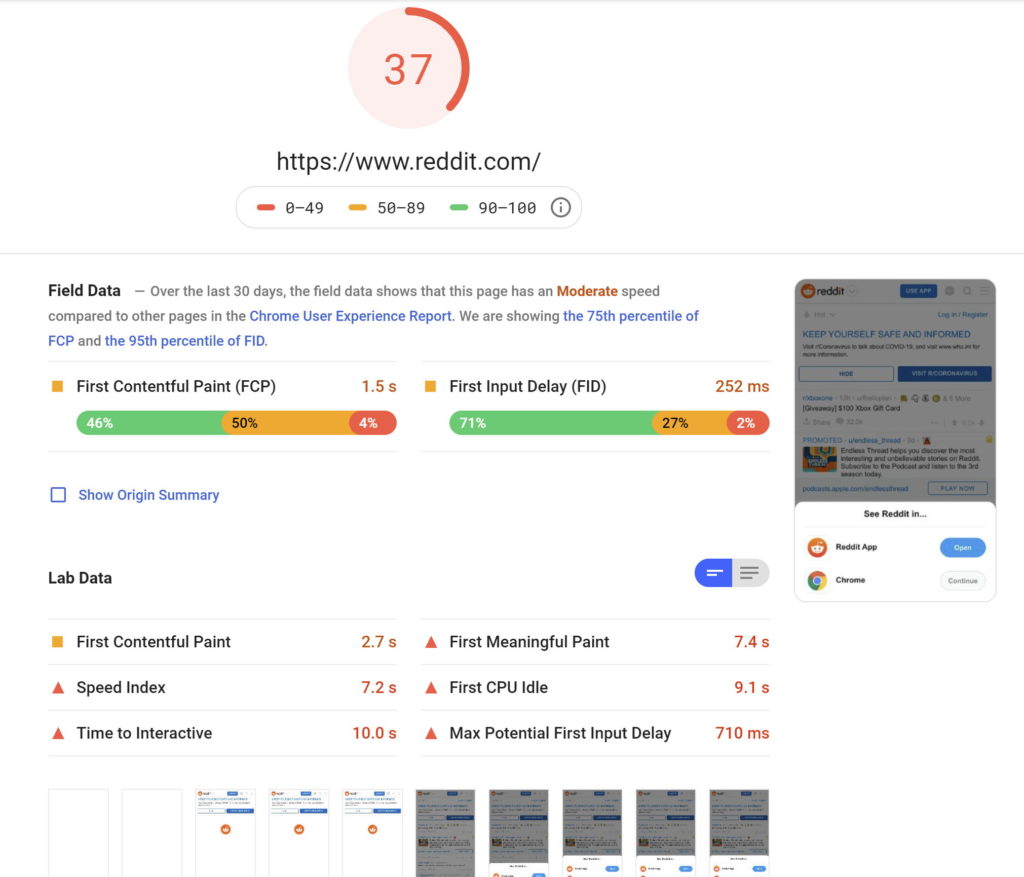Select the Time to Interactive metric label
Screen dimensions: 1024x877
pyautogui.click(x=144, y=733)
